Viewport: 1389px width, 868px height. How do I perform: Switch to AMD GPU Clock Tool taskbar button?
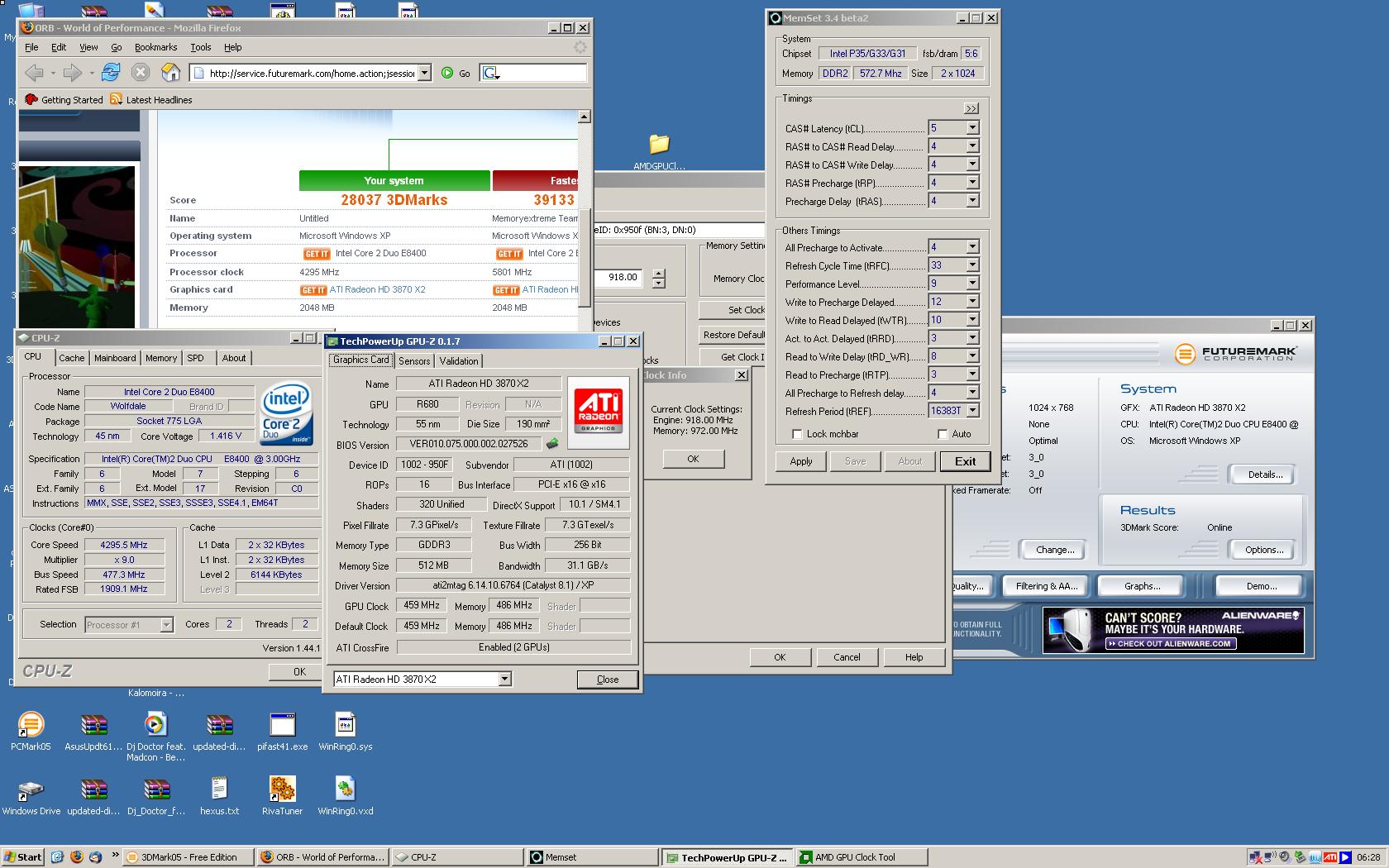[861, 857]
